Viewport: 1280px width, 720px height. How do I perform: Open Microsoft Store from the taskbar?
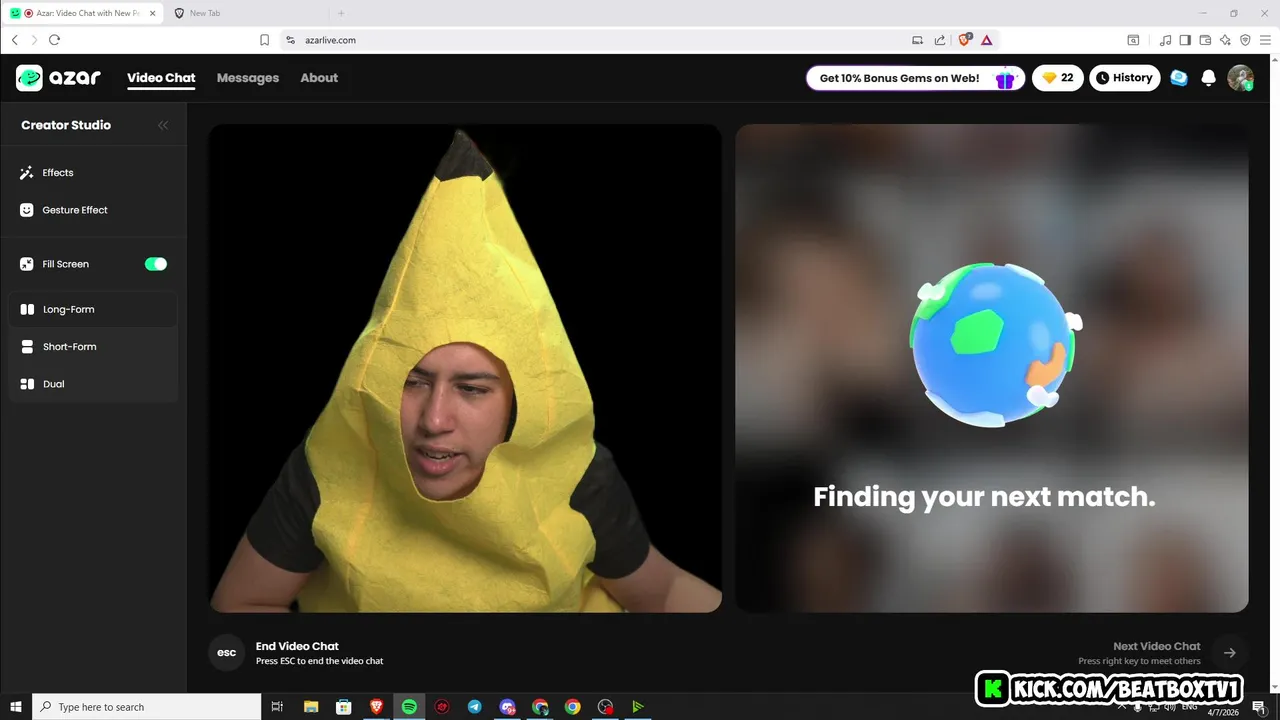tap(343, 707)
